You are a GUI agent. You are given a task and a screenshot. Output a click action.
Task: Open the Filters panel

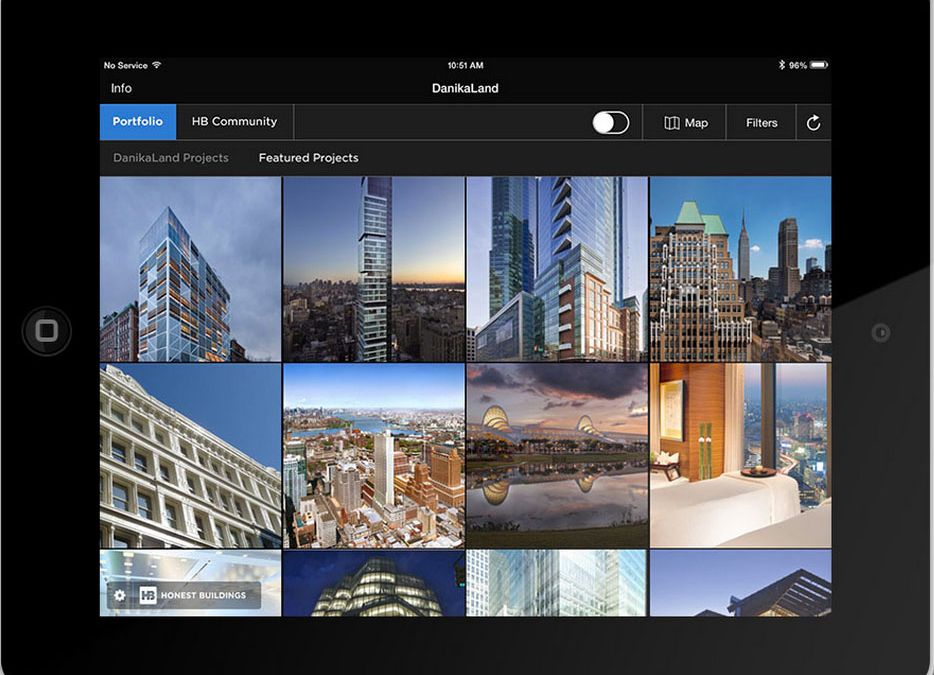pos(761,123)
